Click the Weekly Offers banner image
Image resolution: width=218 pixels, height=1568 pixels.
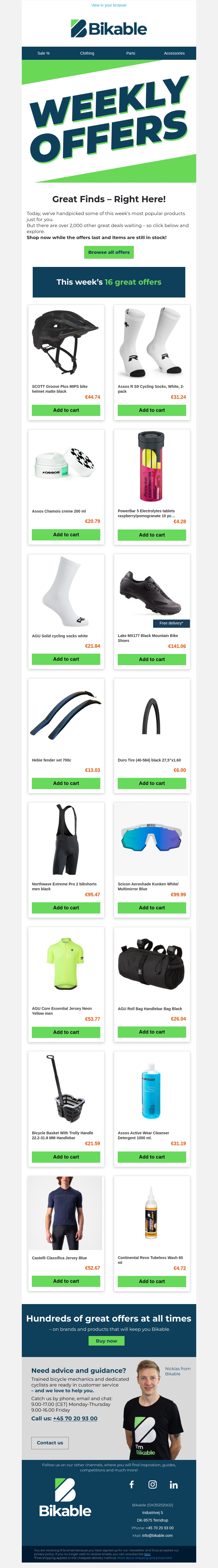click(109, 121)
